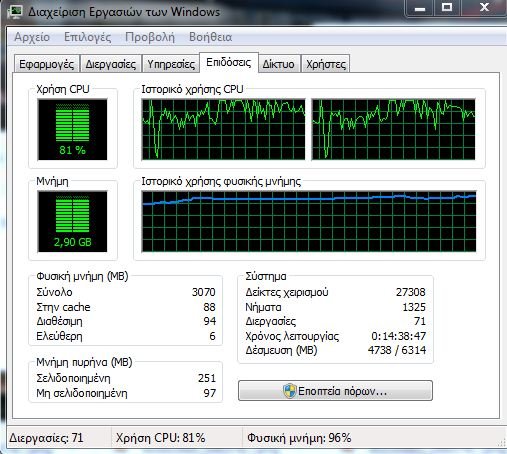Click the Διεργασίες value 71 in Σύστημα

(x=420, y=321)
